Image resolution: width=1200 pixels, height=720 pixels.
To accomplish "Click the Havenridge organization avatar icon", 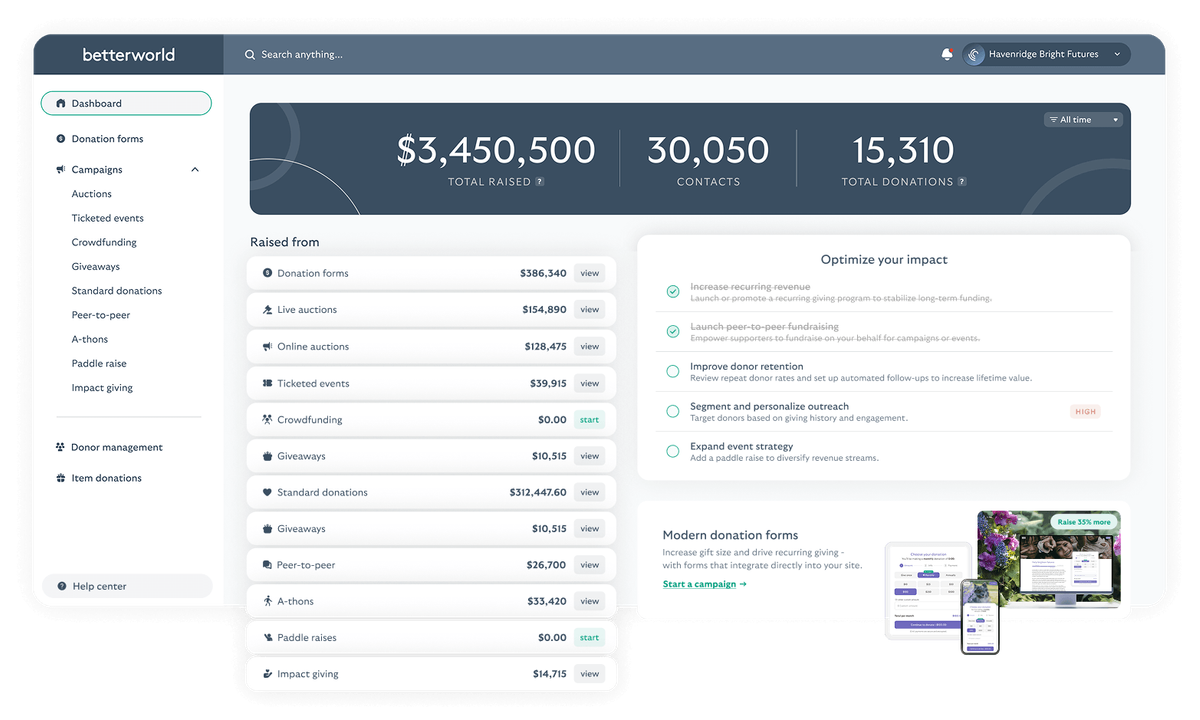I will click(x=975, y=55).
